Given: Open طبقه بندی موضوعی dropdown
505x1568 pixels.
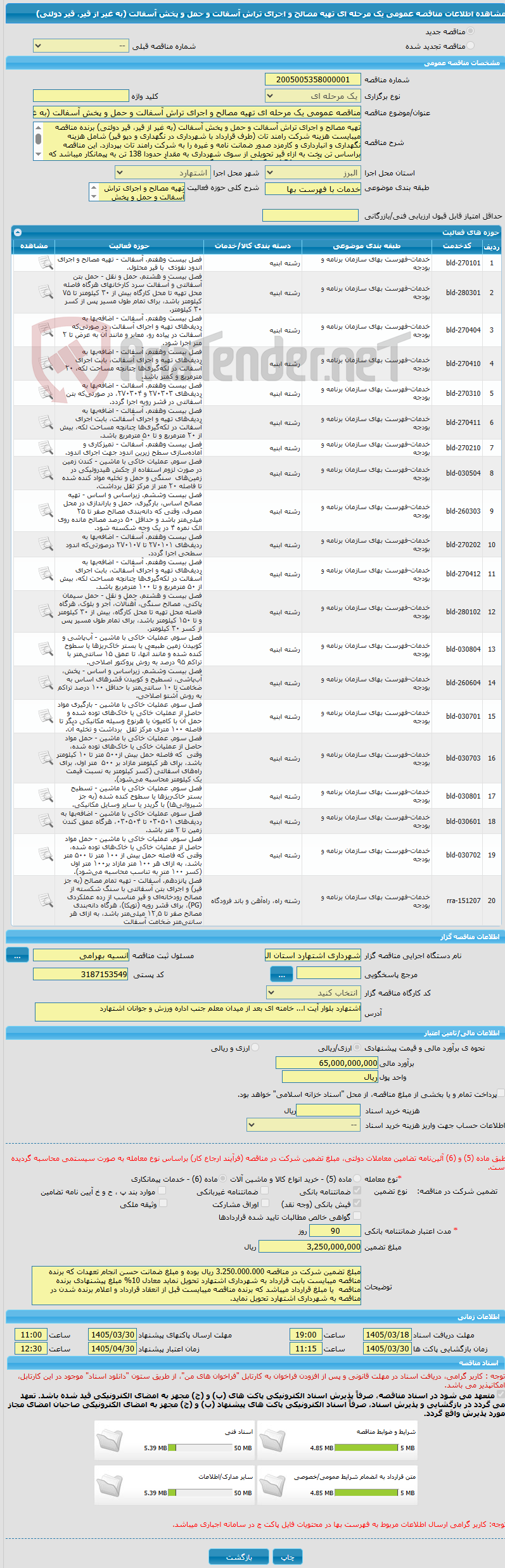Looking at the screenshot, I should point(313,189).
